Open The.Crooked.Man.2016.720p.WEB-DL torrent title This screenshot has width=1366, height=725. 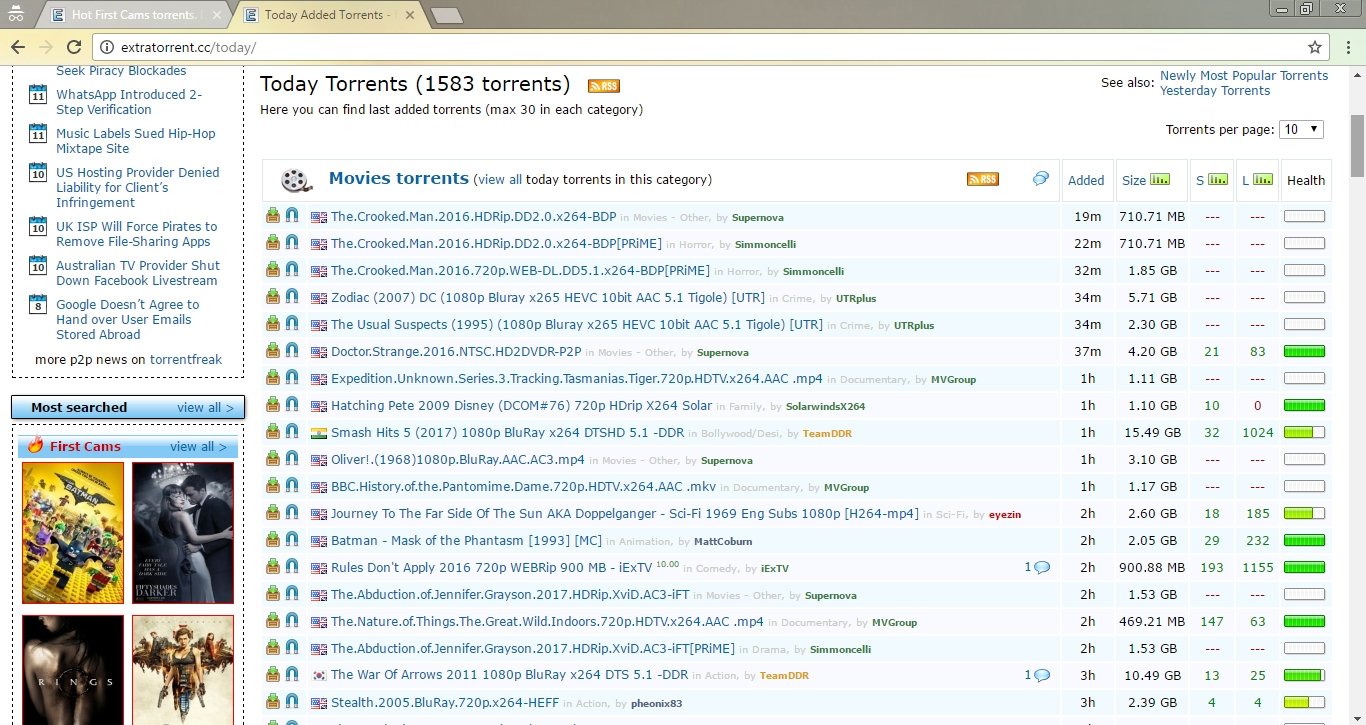point(520,270)
